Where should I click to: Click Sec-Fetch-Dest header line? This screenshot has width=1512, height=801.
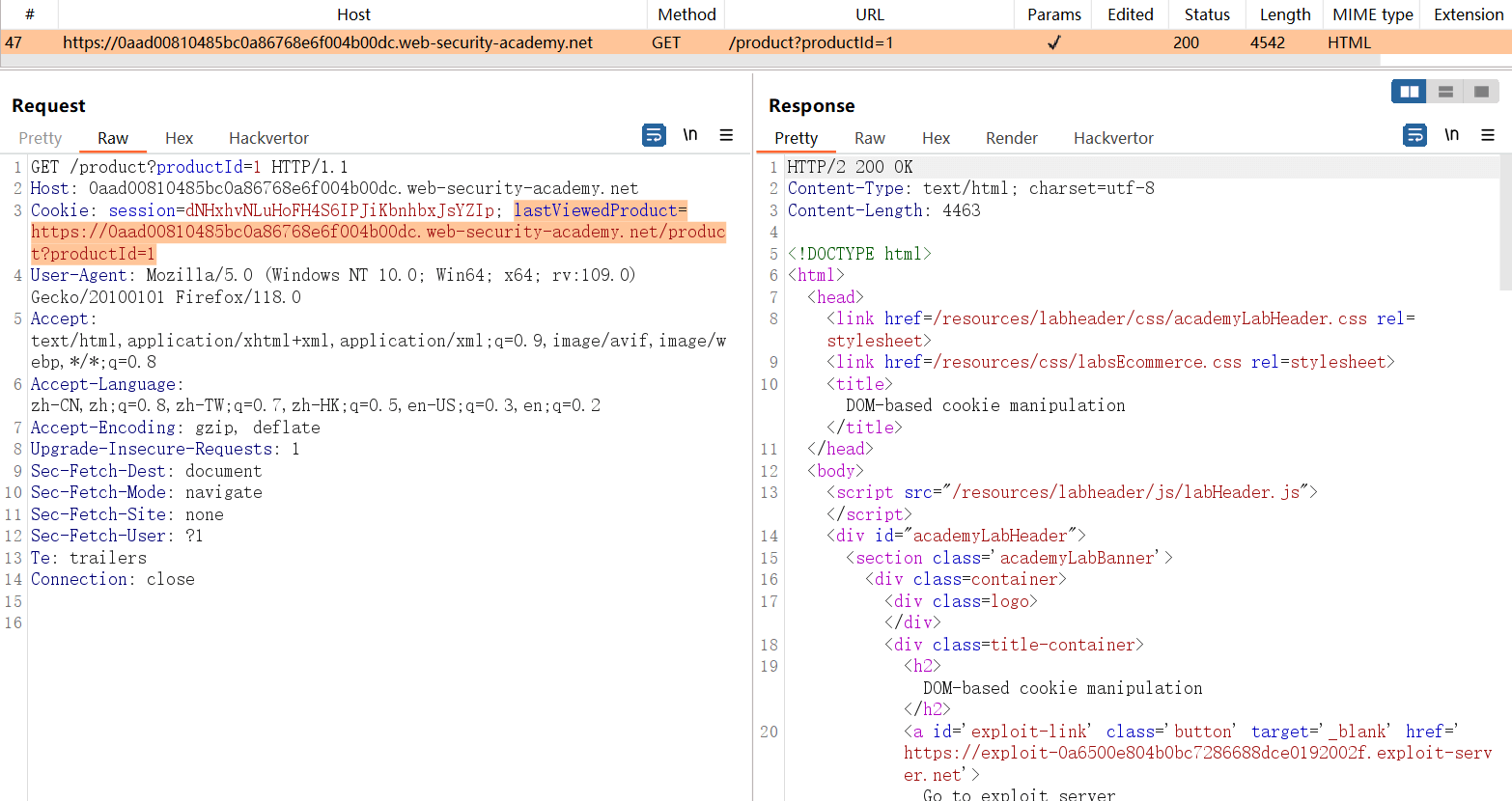[x=146, y=471]
